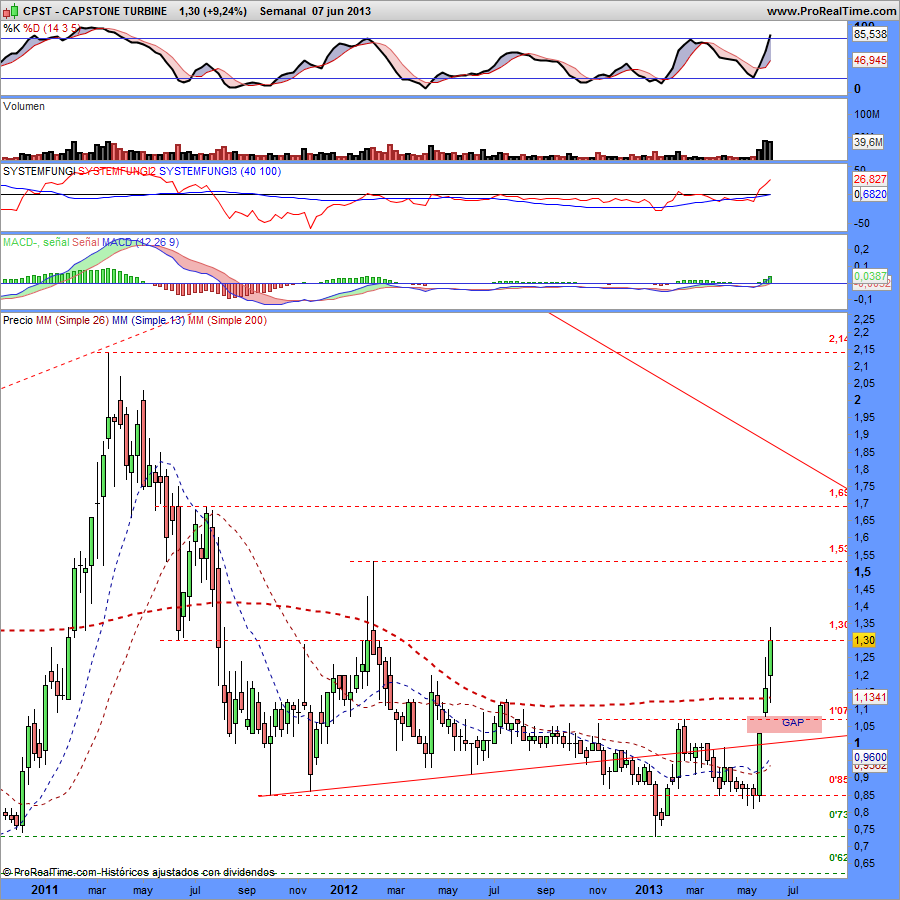Click the 'Semanal 07 jun 2013' timeframe label
Viewport: 900px width, 900px height.
click(315, 11)
